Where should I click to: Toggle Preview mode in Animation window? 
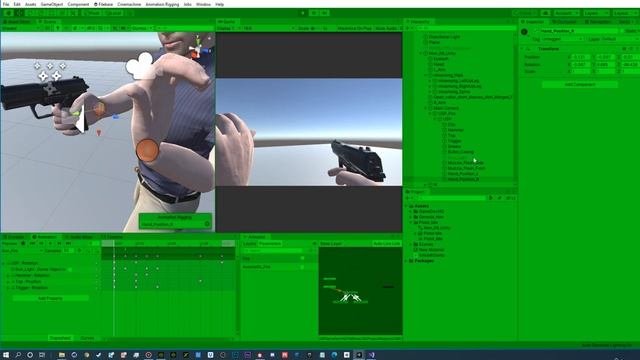coord(9,243)
